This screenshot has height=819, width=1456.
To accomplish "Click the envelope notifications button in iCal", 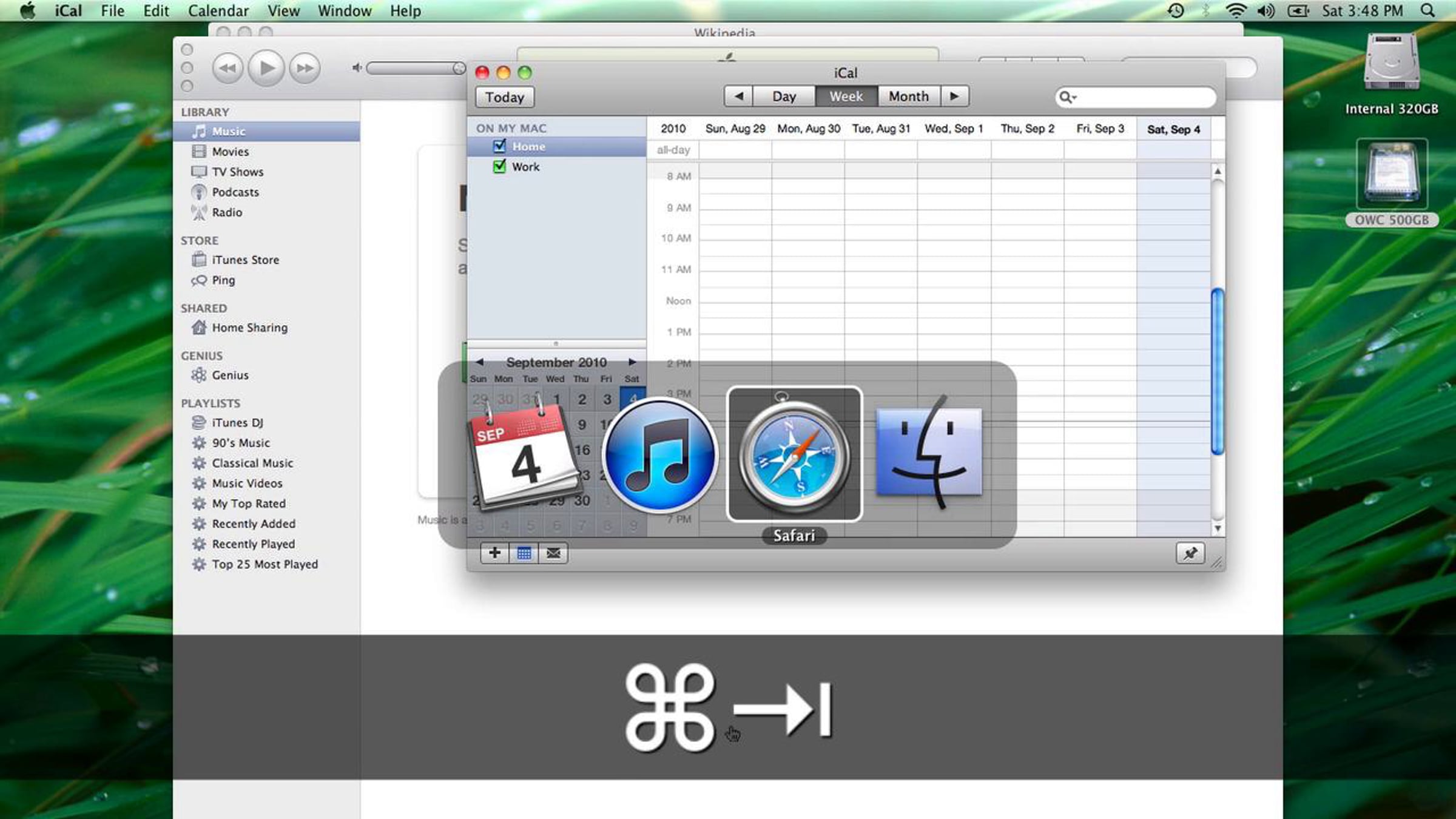I will coord(553,553).
